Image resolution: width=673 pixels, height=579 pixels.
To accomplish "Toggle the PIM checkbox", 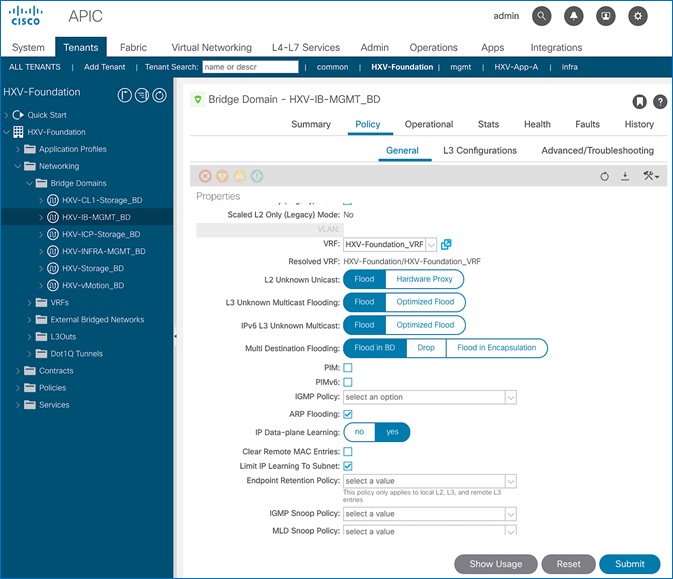I will (x=348, y=367).
